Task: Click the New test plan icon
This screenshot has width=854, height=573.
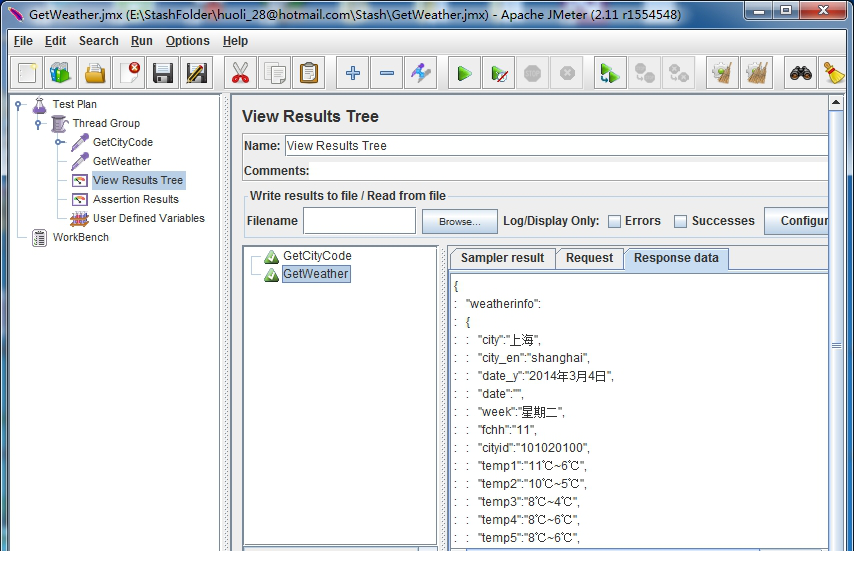Action: (x=27, y=73)
